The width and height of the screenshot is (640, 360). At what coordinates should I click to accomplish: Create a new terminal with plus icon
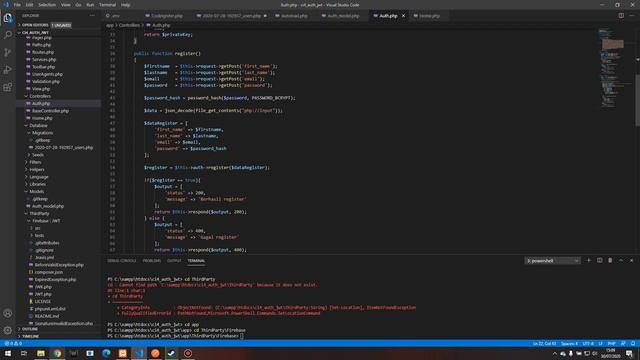[589, 260]
